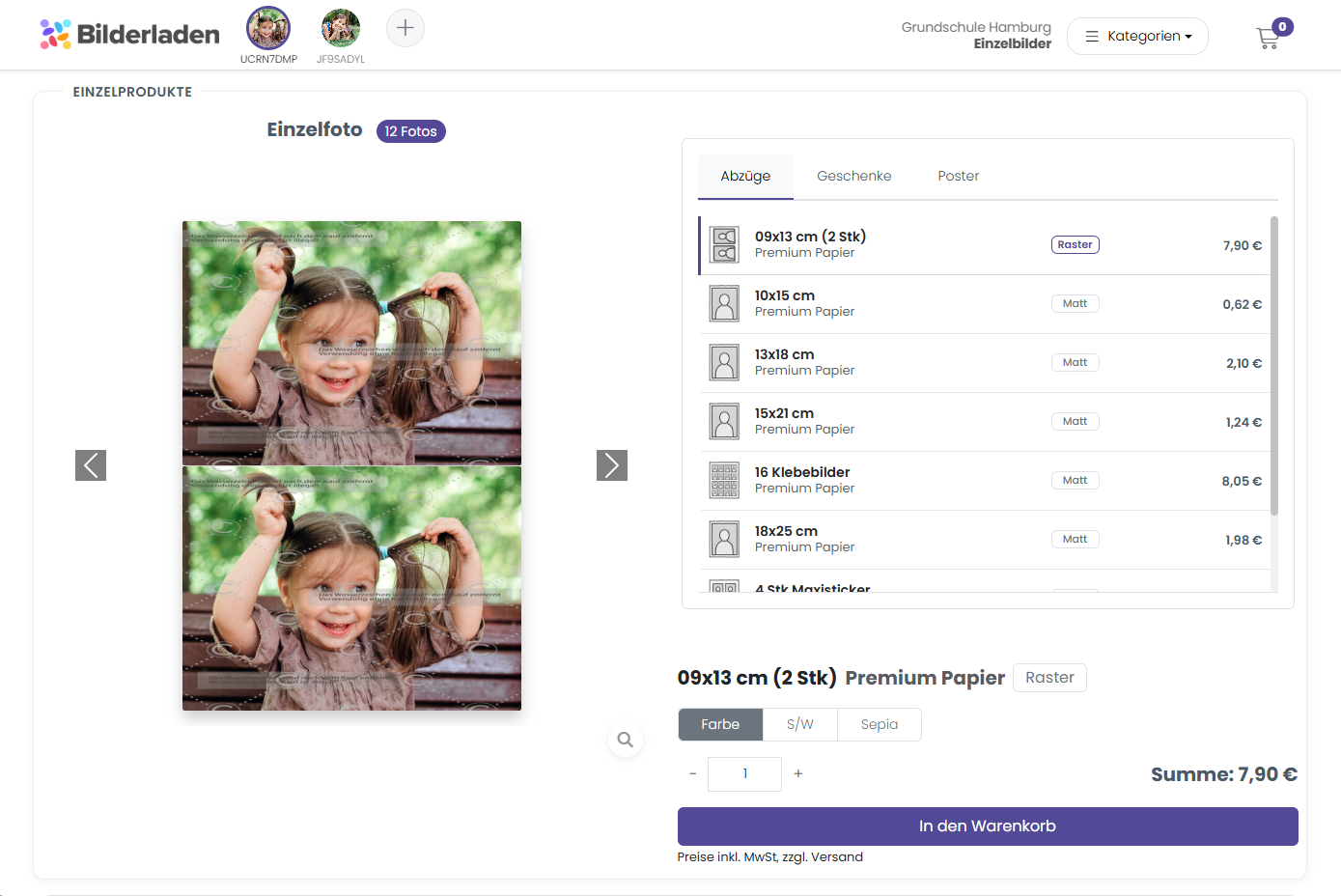Add new code with plus circle icon
Screen dimensions: 1341x896
pyautogui.click(x=405, y=28)
